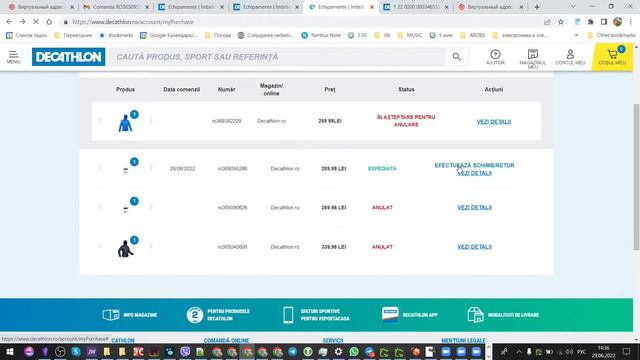Viewport: 640px width, 360px height.
Task: Bookmark this page with star icon
Action: coord(561,22)
